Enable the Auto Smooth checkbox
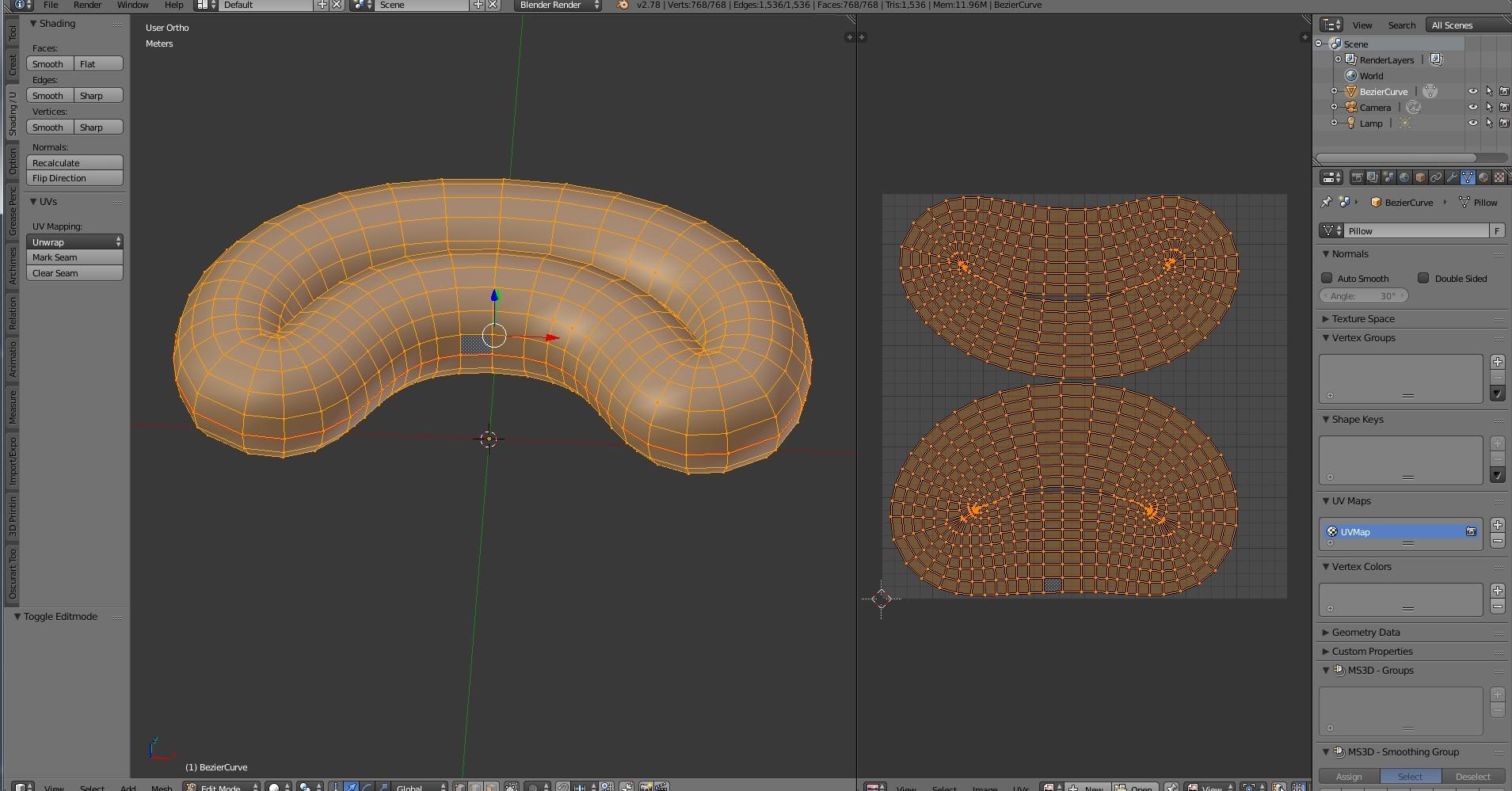Viewport: 1512px width, 791px height. [x=1327, y=278]
